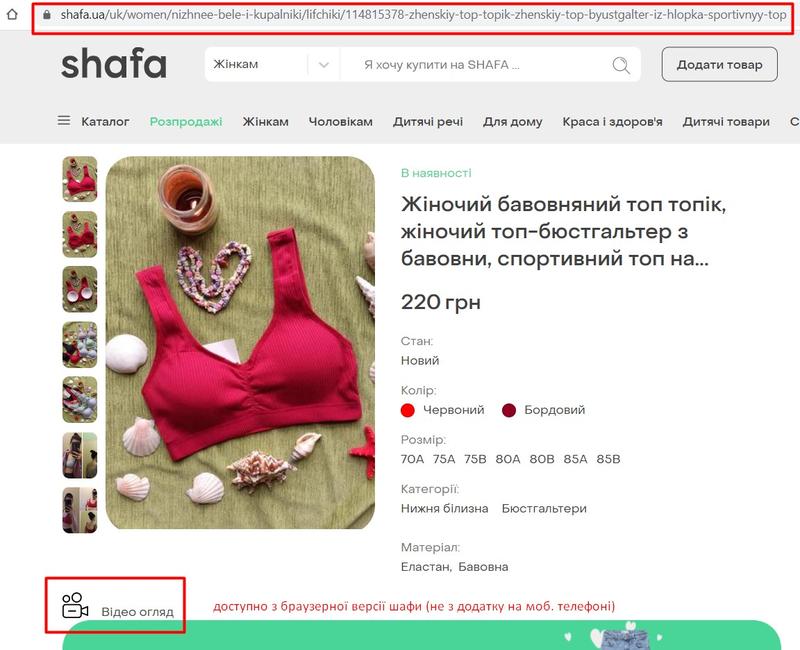Screen dimensions: 800x650
Task: Open the Нижня білизна category link
Action: (444, 508)
